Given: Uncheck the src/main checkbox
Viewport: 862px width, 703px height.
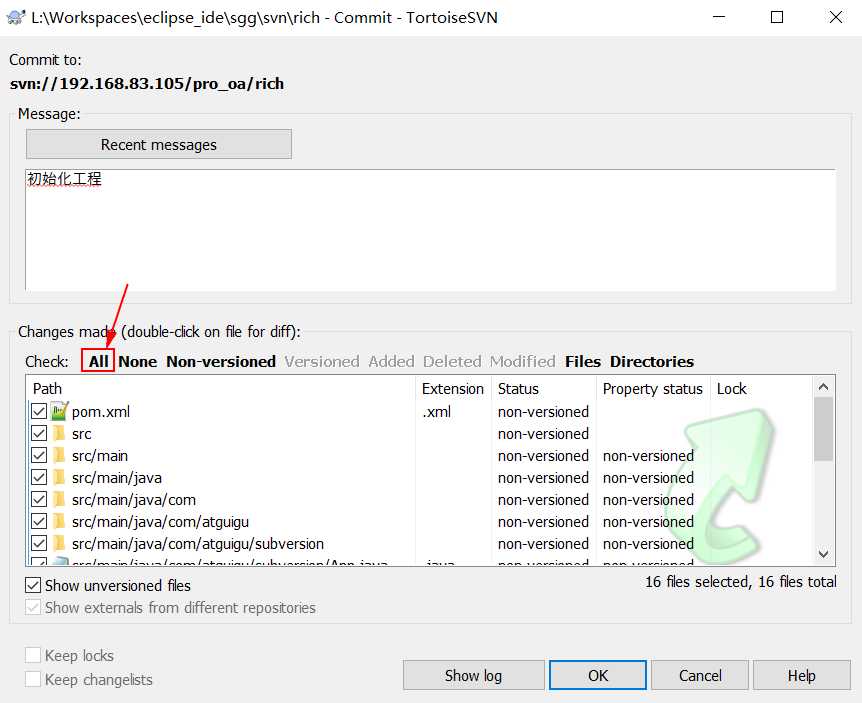Looking at the screenshot, I should click(x=39, y=456).
